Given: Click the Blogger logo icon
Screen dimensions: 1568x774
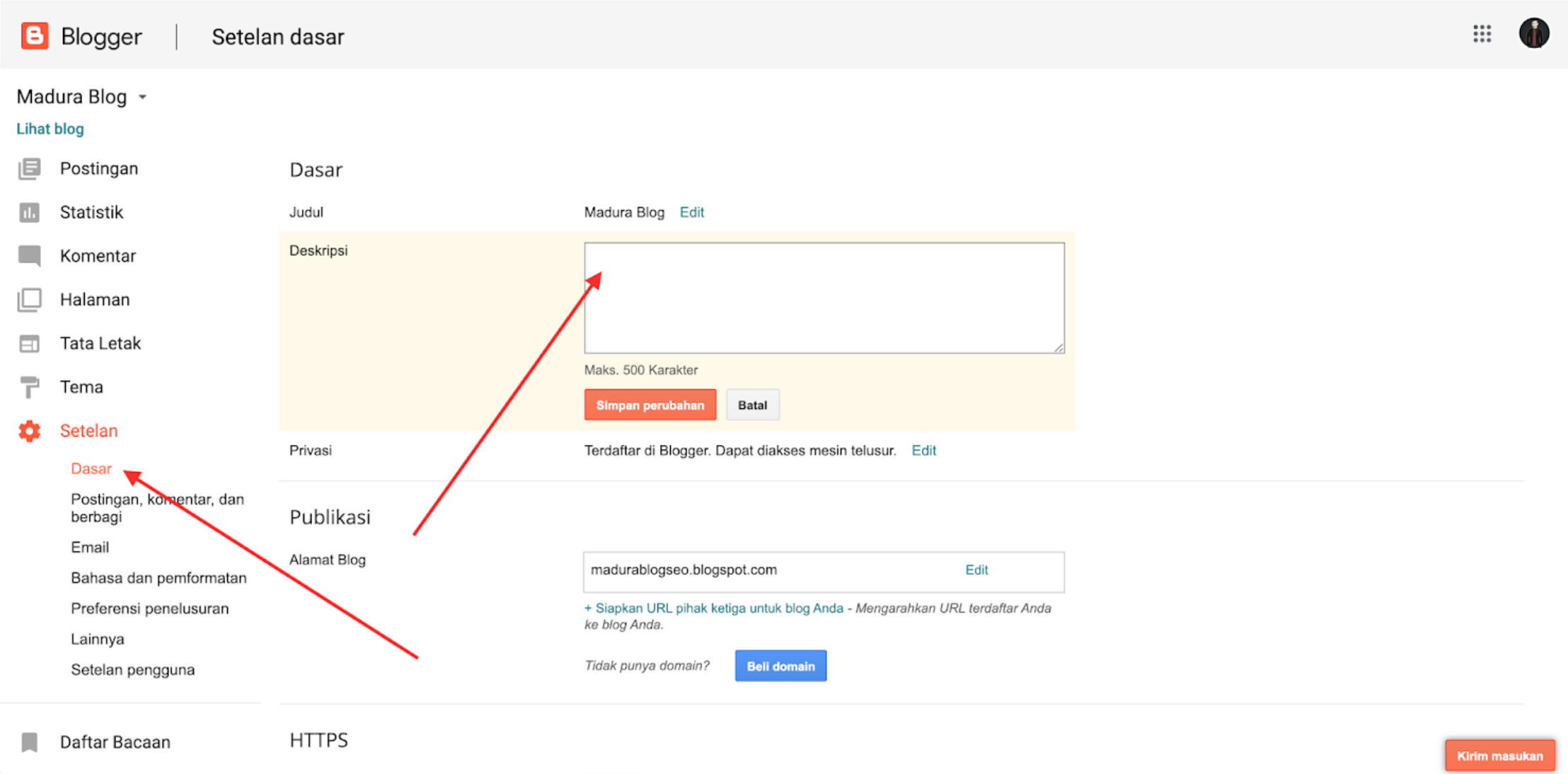Looking at the screenshot, I should (x=35, y=35).
